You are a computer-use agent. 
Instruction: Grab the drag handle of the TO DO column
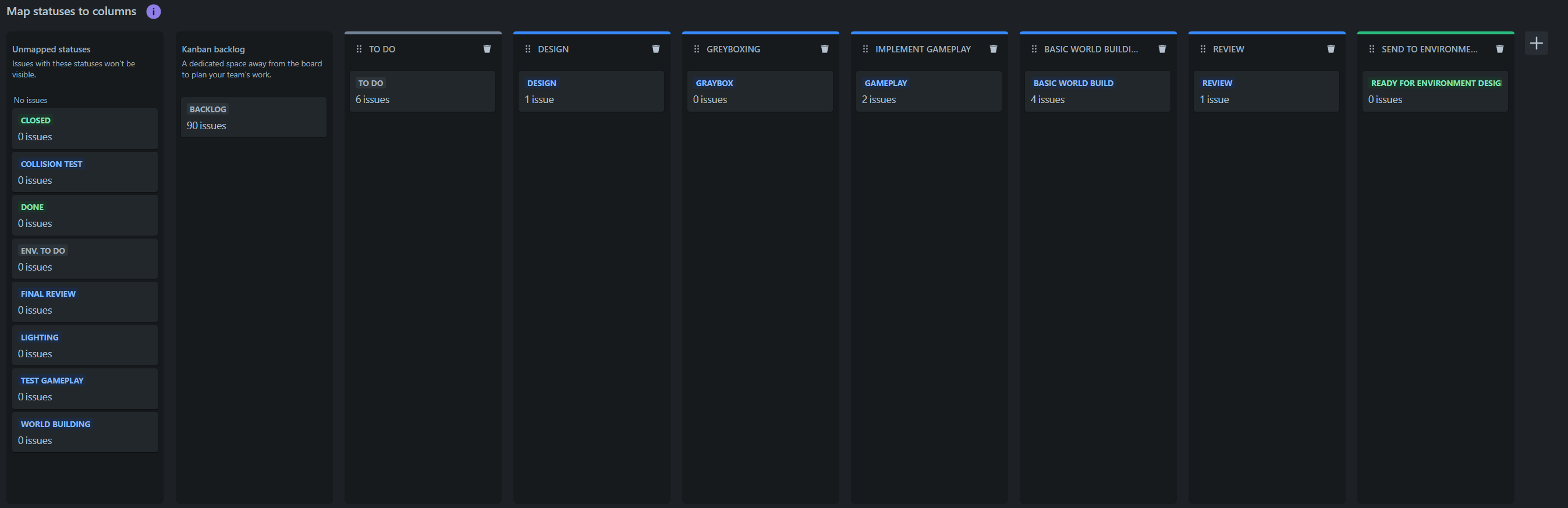click(359, 49)
